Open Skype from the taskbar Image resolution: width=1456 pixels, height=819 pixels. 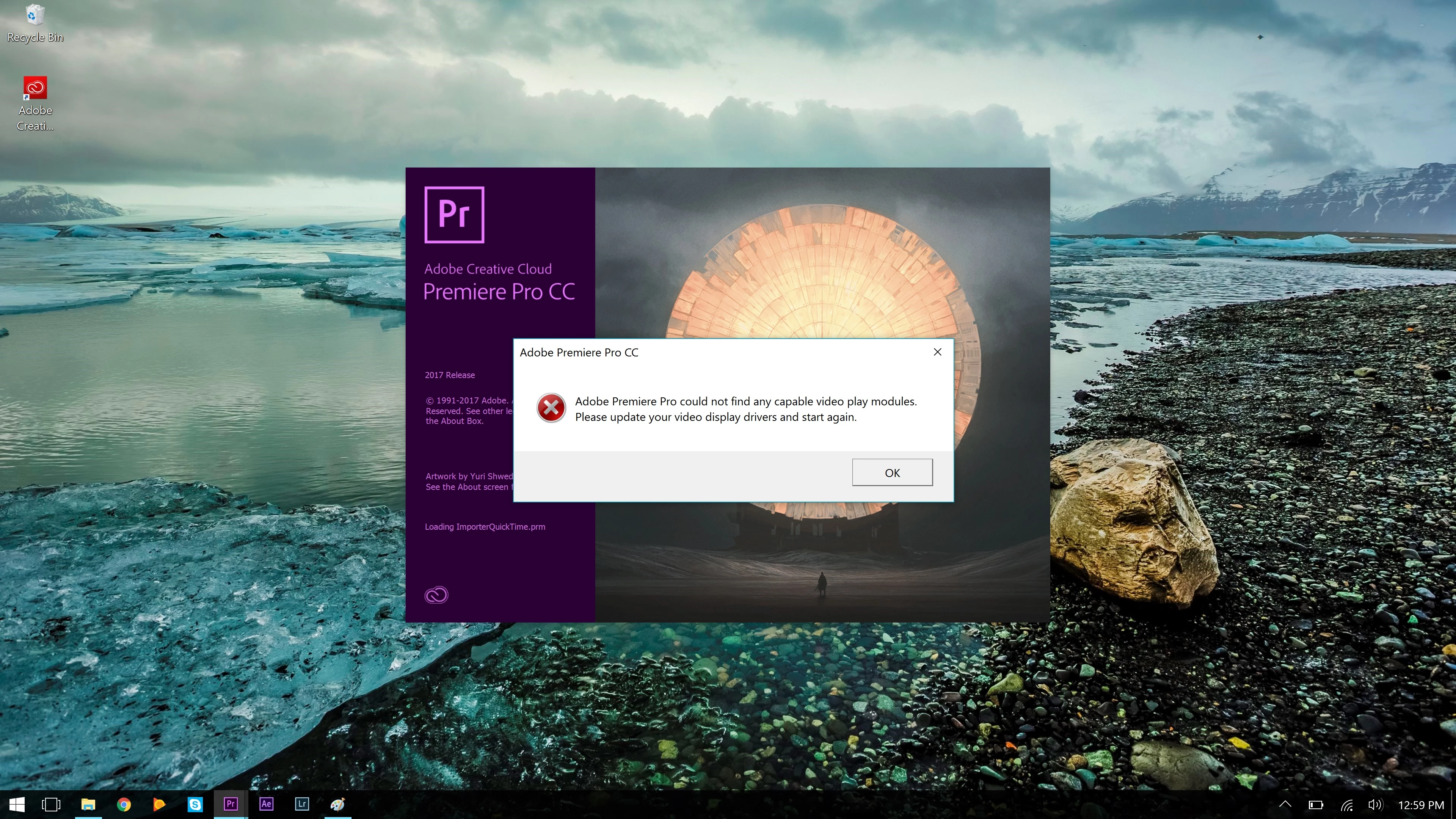[195, 804]
